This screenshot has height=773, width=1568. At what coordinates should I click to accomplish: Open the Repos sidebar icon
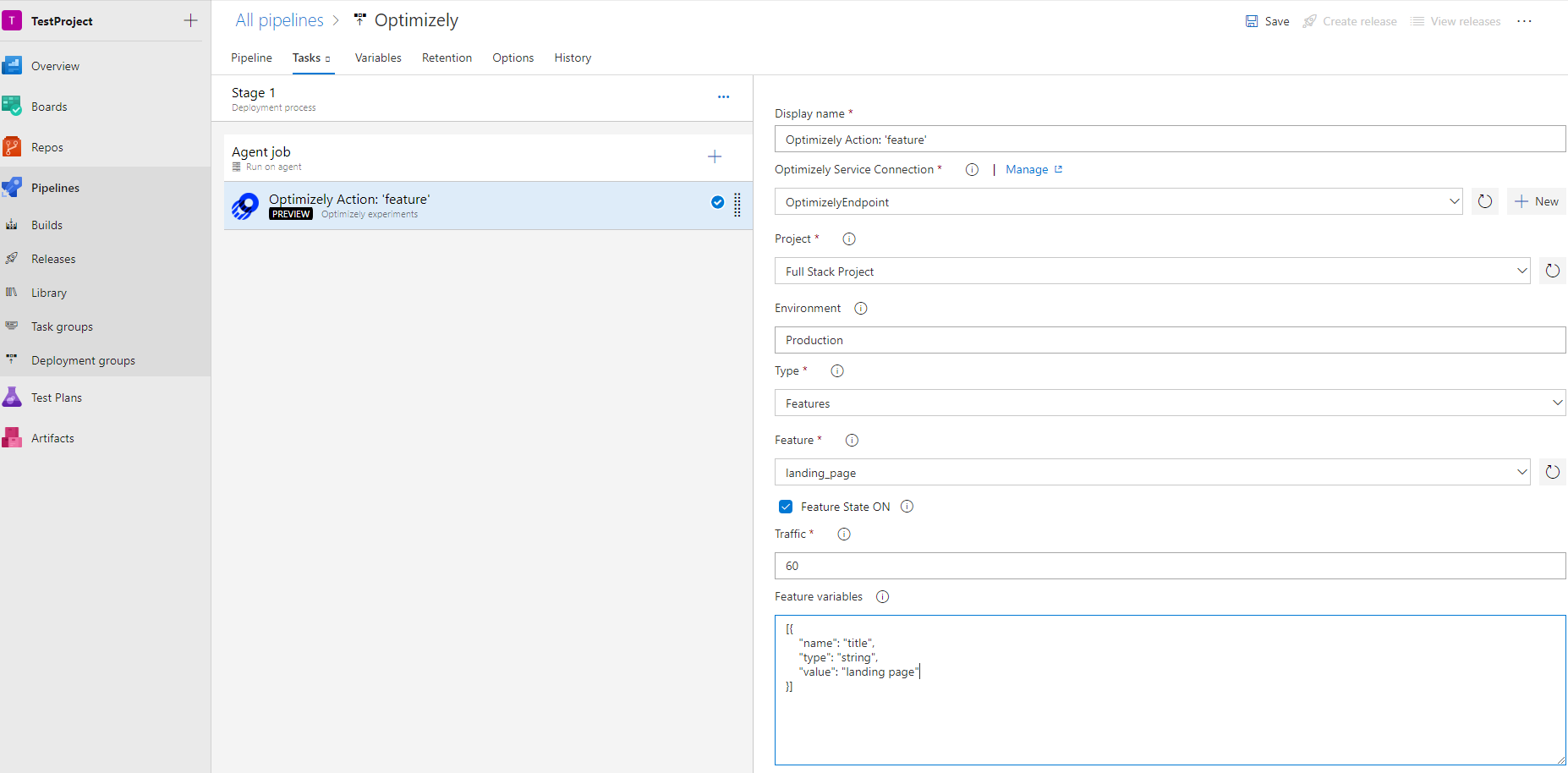12,147
